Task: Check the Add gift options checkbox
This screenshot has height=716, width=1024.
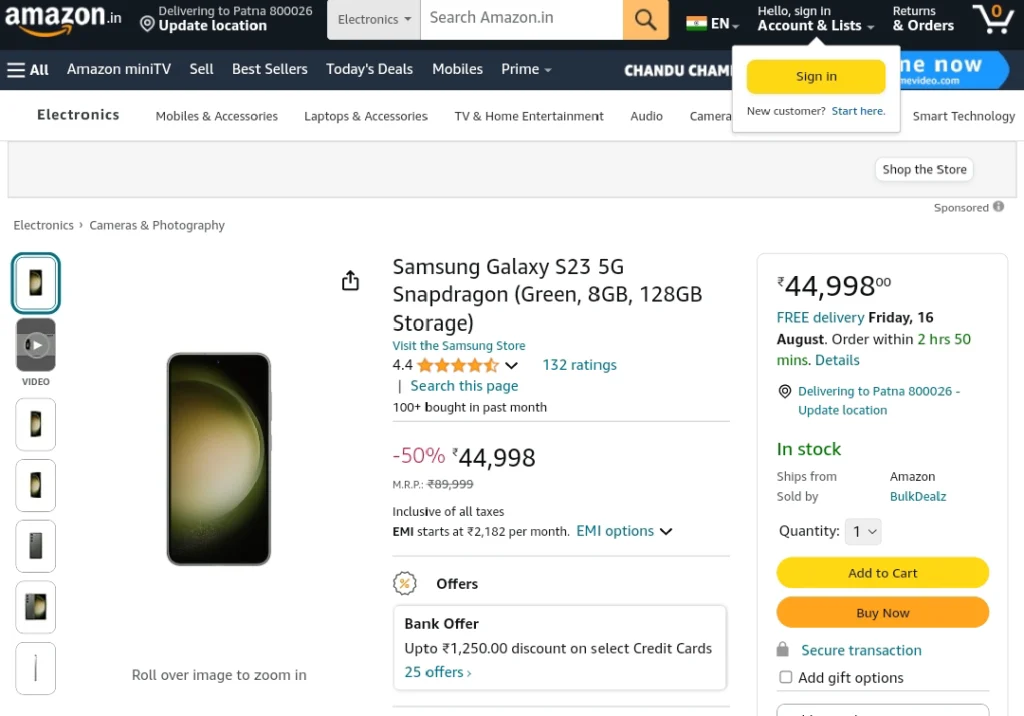Action: tap(786, 677)
